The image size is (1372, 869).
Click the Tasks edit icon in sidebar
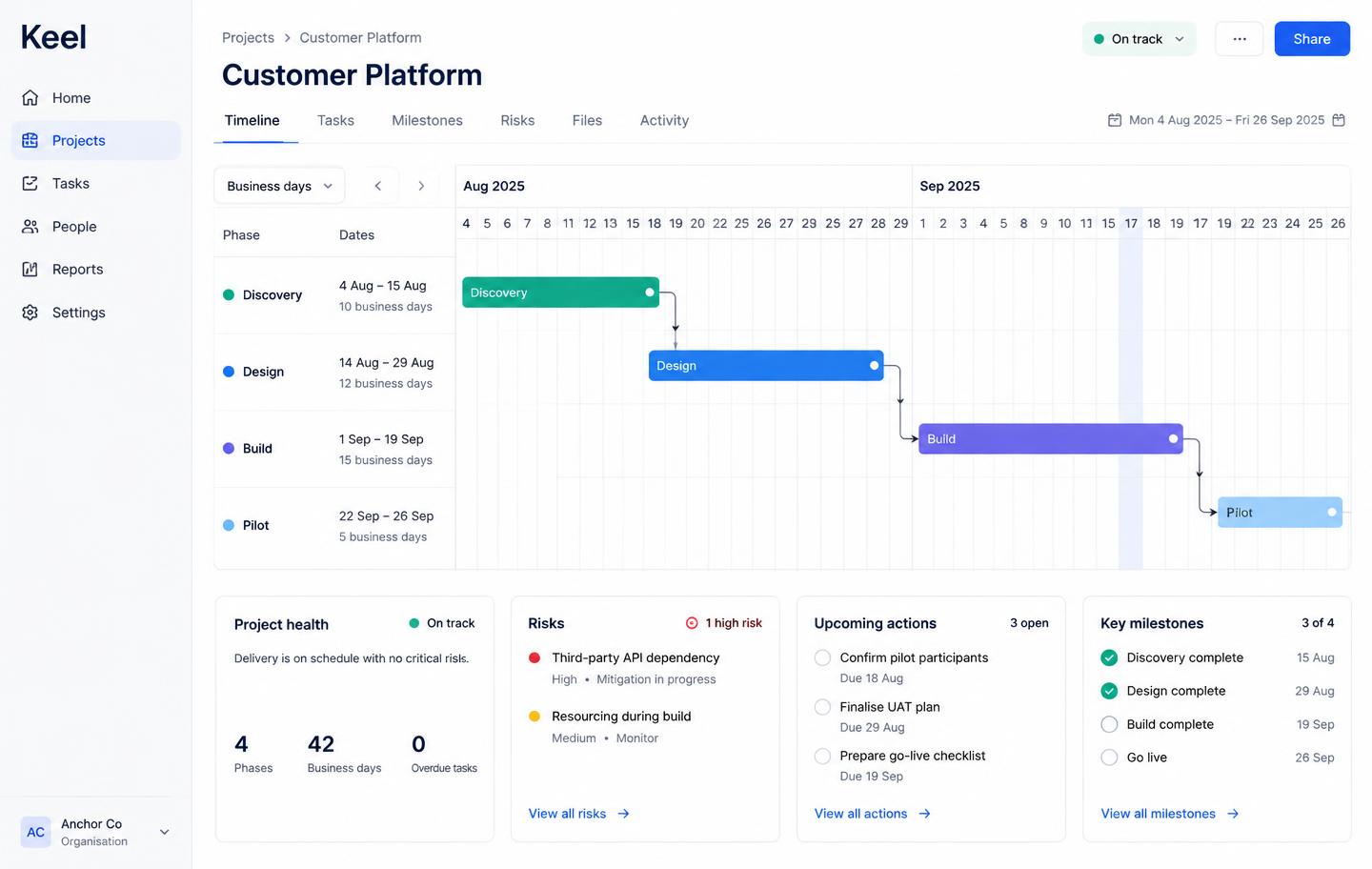tap(30, 183)
